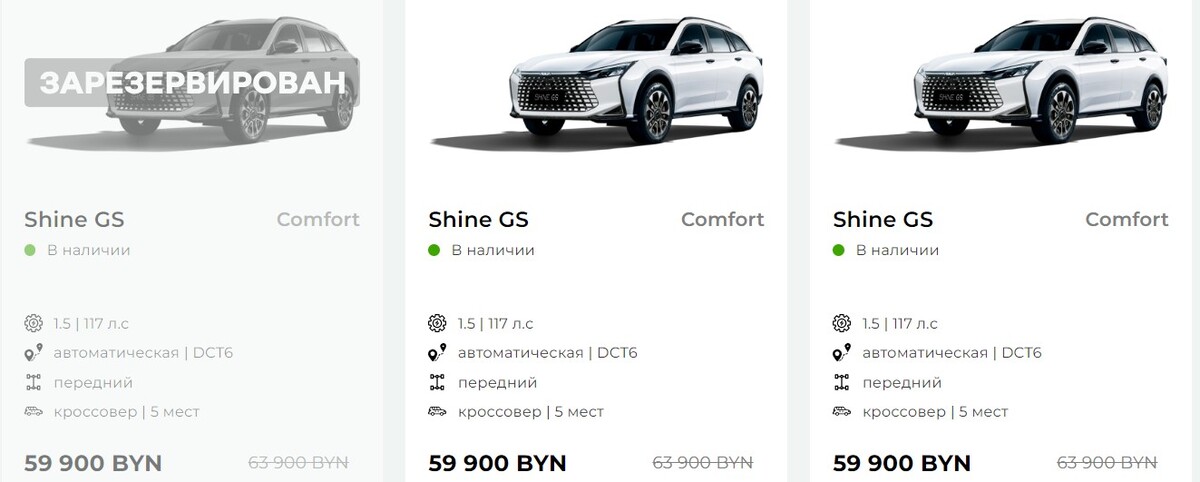Click the Comfort trim label in the right card

tap(1126, 220)
